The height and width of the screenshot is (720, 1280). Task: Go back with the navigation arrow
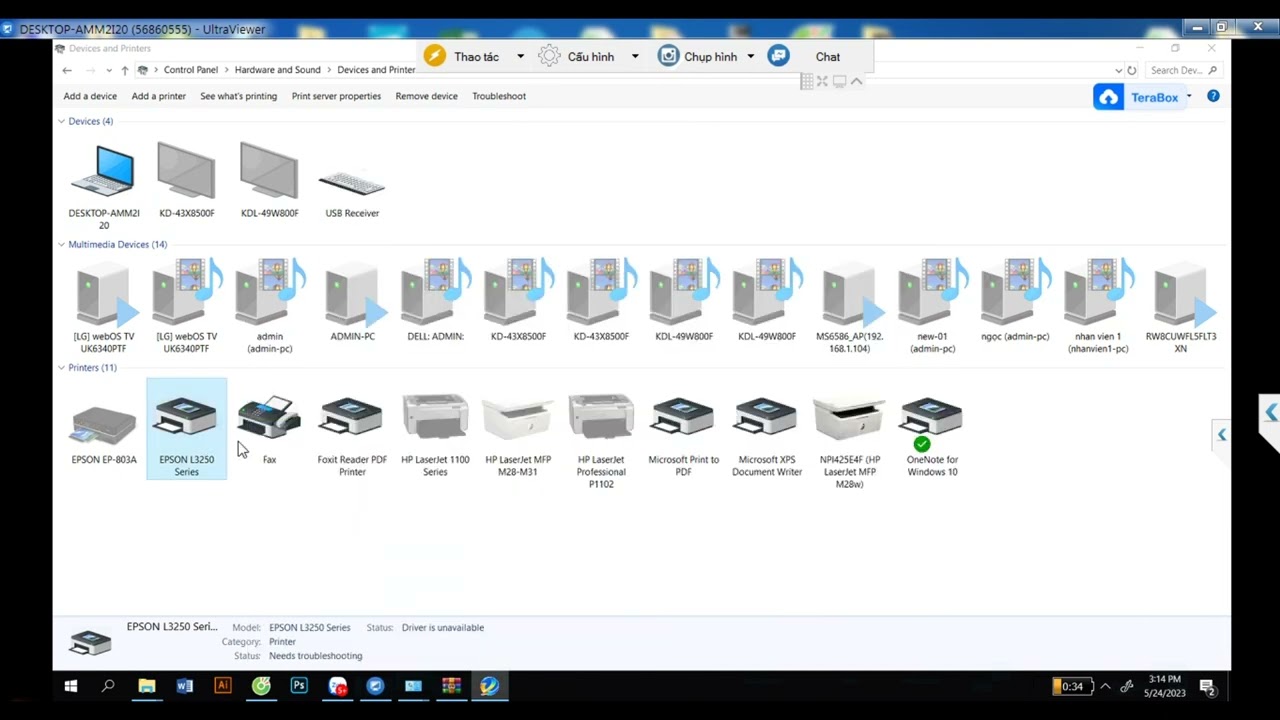click(x=67, y=70)
